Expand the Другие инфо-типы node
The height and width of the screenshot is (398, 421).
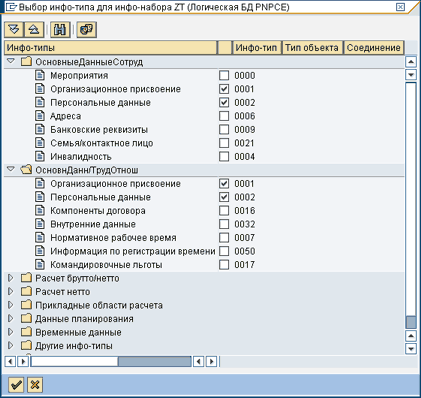click(x=11, y=346)
